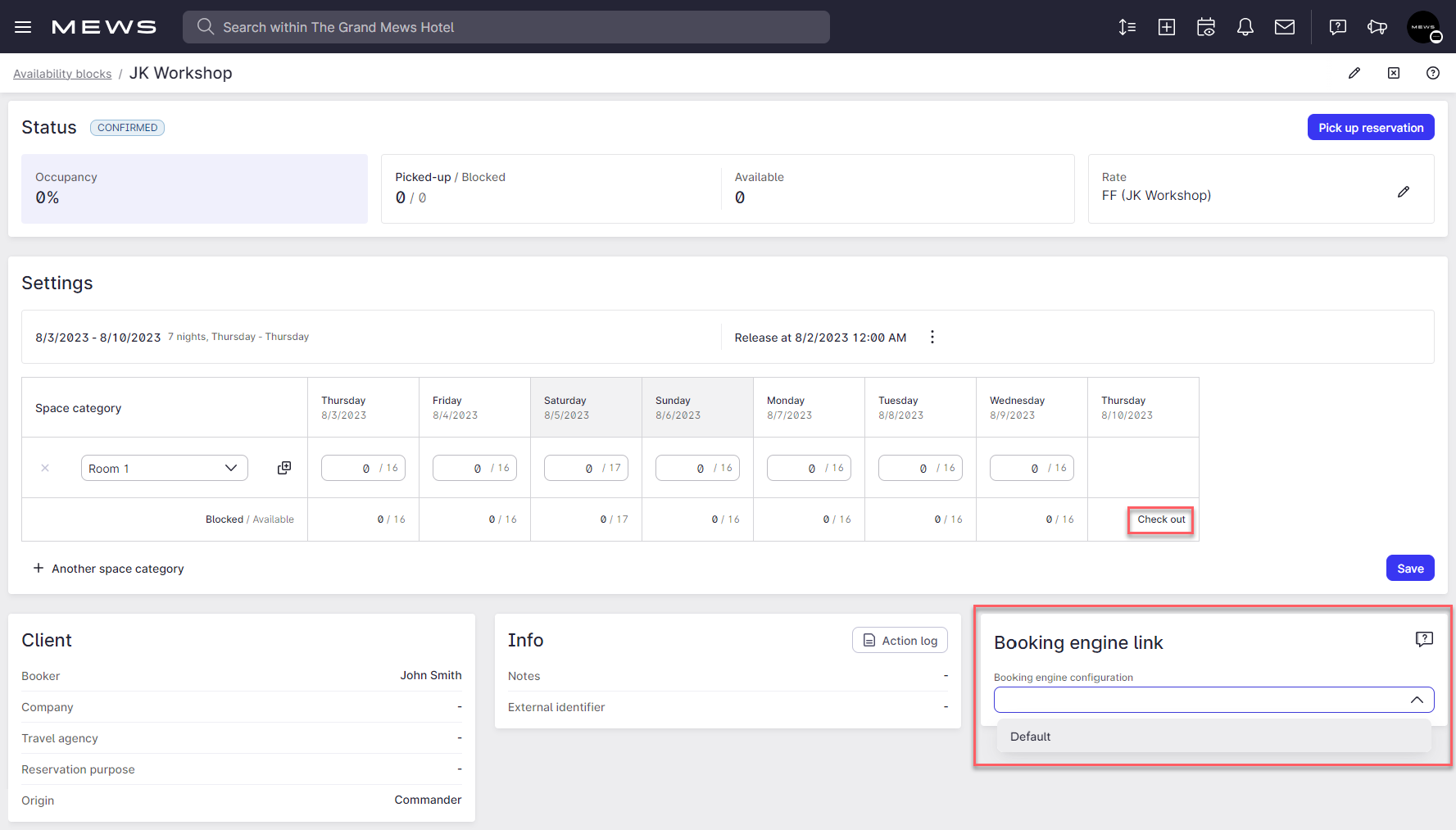
Task: Click the plus icon to create a new item
Action: tap(1166, 26)
